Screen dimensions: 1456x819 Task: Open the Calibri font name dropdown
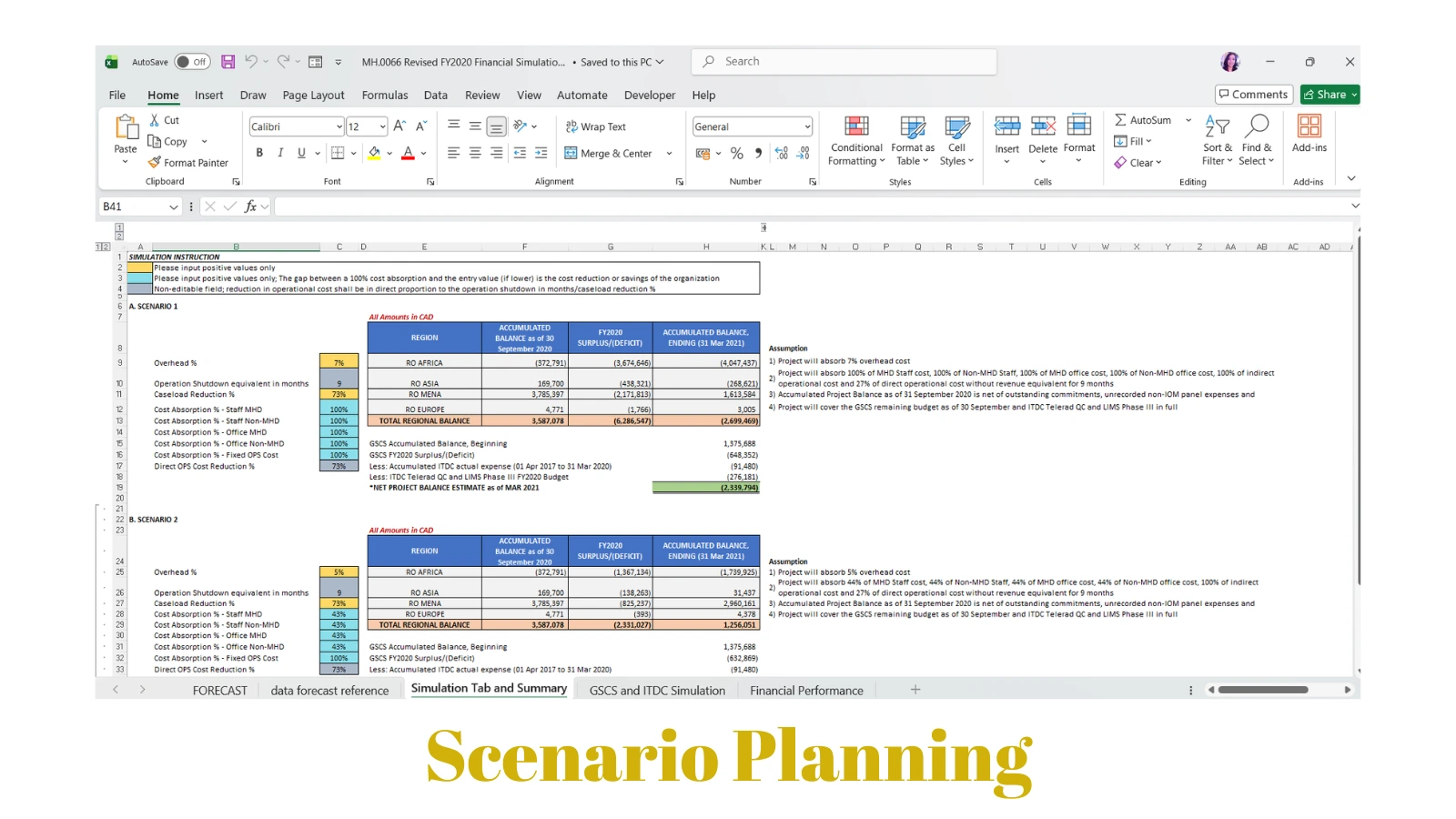(339, 127)
